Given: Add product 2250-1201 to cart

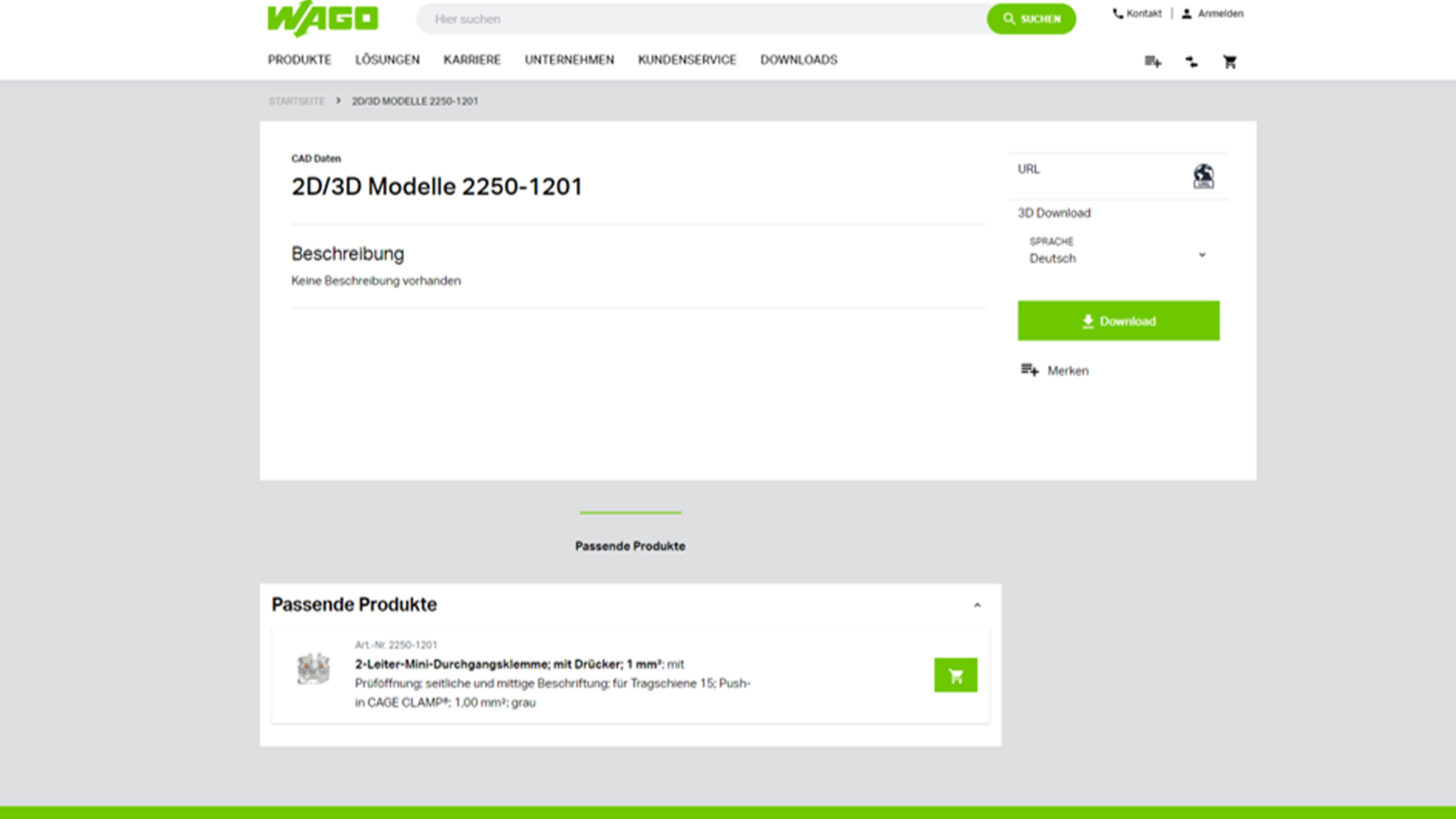Looking at the screenshot, I should pos(956,676).
